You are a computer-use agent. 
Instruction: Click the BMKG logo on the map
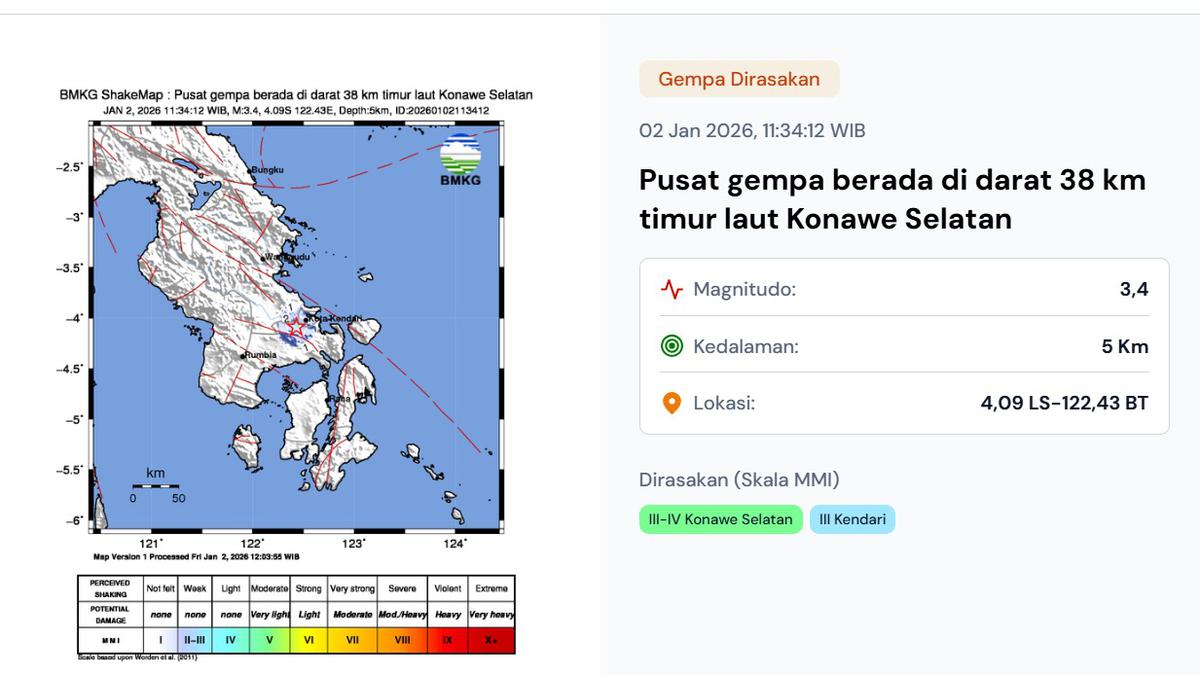(x=460, y=160)
